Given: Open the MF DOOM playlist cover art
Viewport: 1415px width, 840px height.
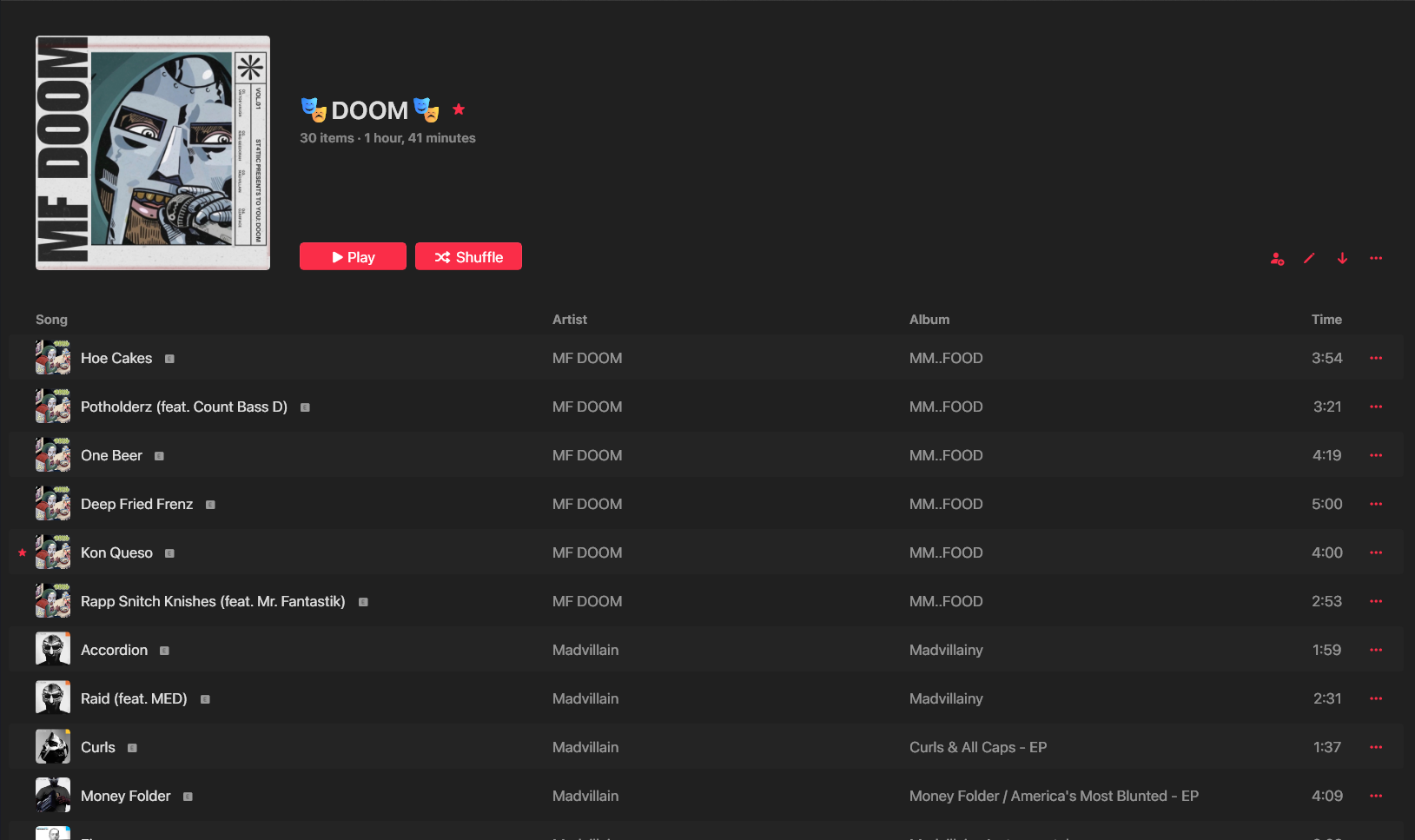Looking at the screenshot, I should 153,153.
